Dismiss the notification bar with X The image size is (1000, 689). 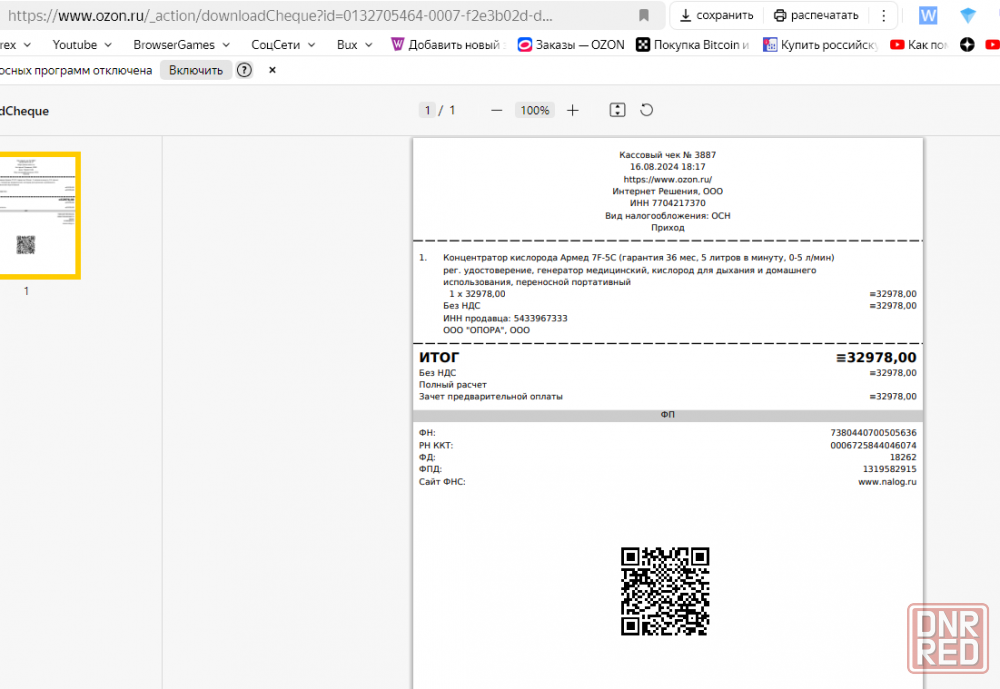[x=272, y=70]
